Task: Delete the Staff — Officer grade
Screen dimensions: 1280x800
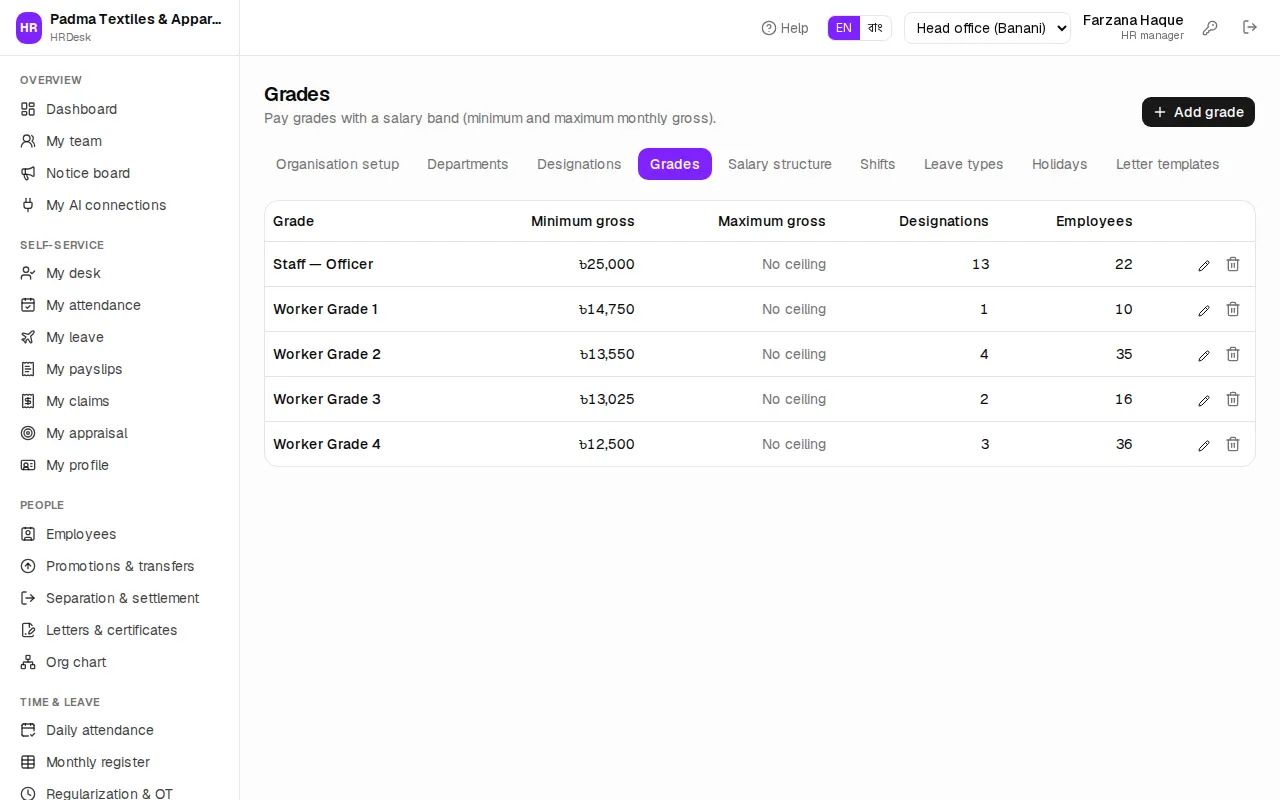Action: (x=1233, y=265)
